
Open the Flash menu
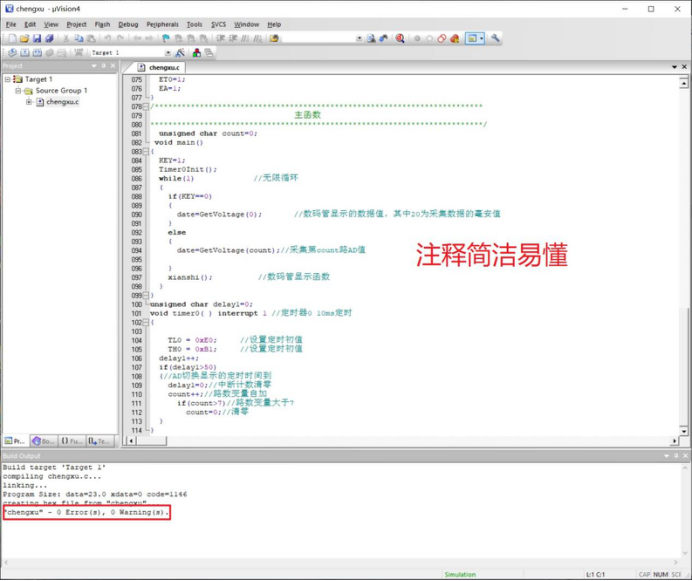tap(102, 24)
